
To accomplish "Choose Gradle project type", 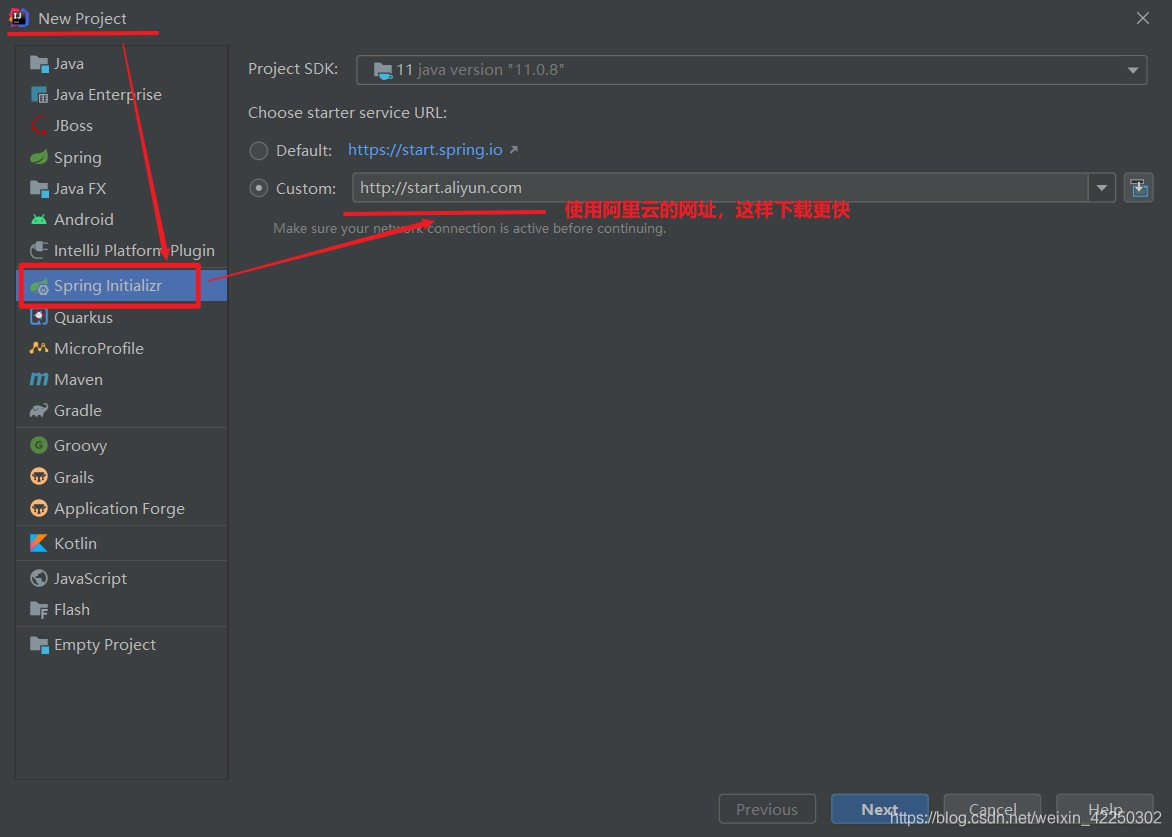I will point(122,410).
